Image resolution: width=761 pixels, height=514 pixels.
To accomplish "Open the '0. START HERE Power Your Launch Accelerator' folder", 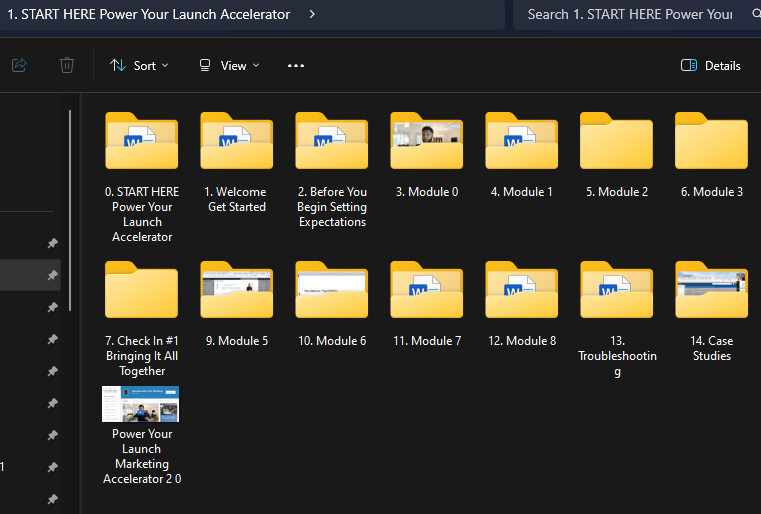I will (x=141, y=146).
